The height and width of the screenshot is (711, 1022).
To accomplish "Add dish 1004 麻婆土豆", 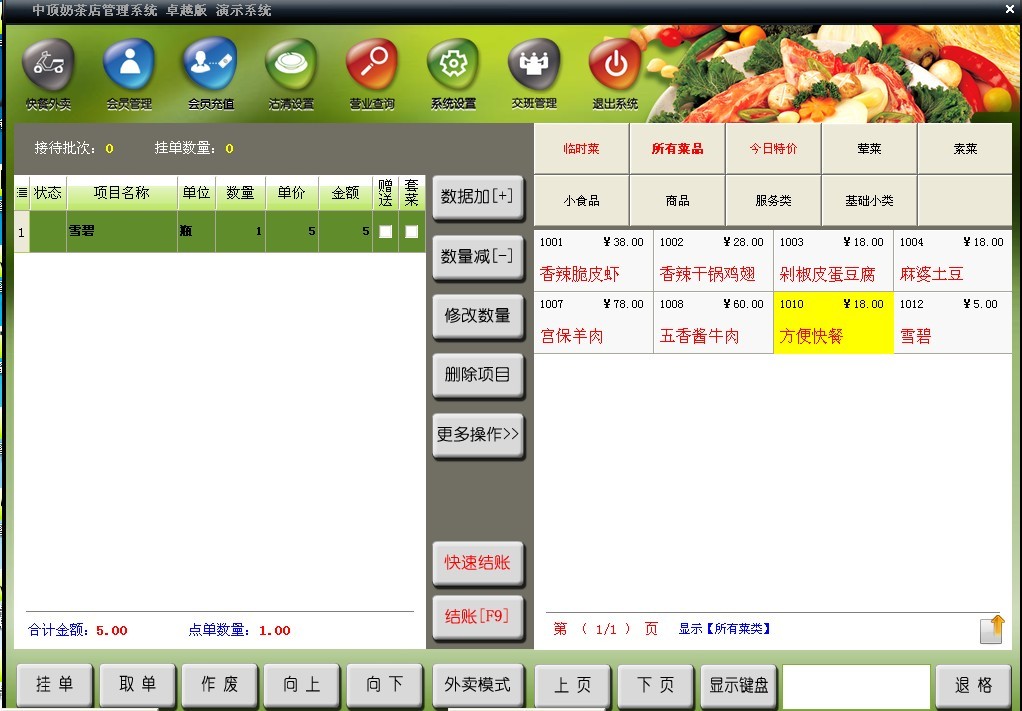I will (x=953, y=260).
